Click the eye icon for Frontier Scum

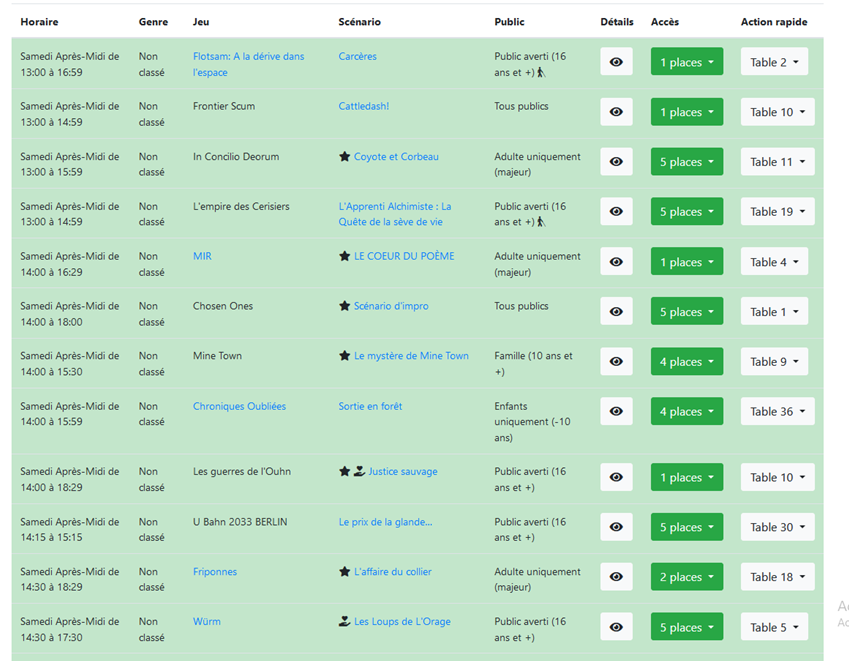(x=616, y=112)
